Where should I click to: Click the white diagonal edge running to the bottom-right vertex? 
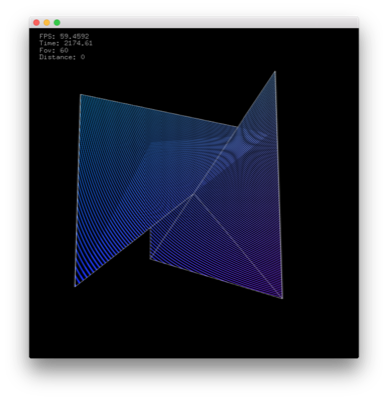click(238, 246)
